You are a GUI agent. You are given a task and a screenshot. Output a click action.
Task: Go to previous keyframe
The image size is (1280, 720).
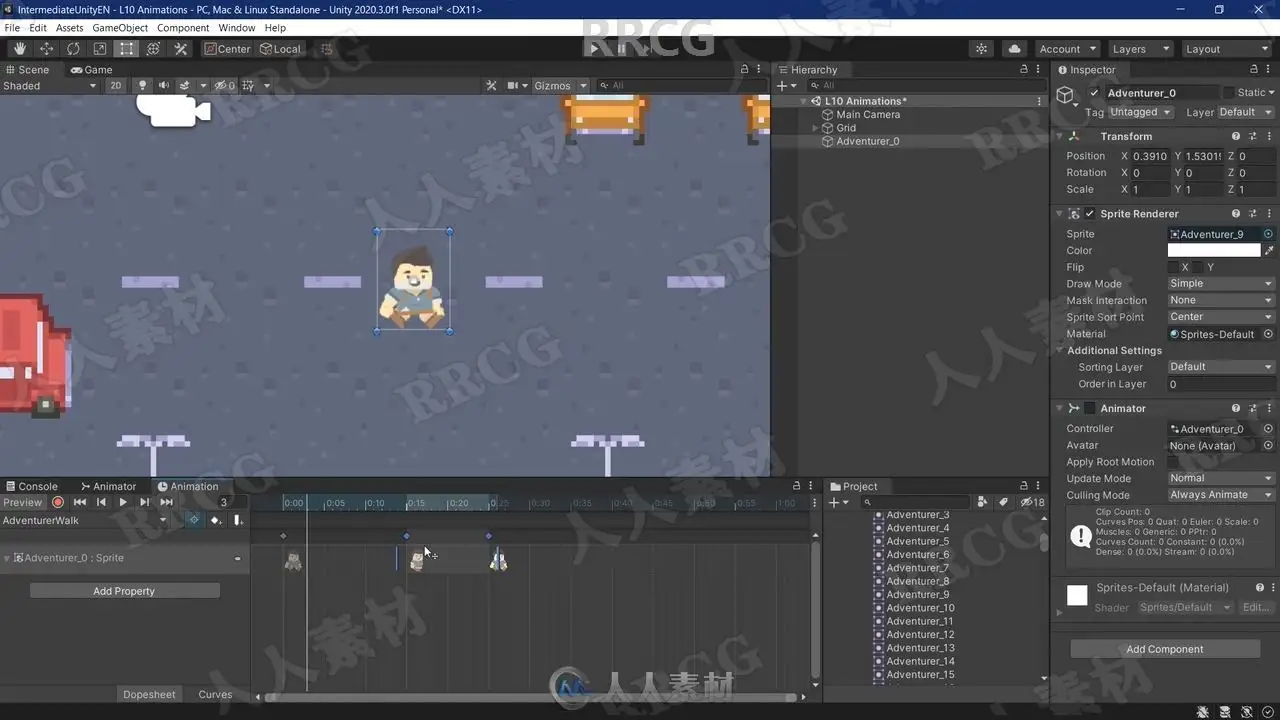(x=101, y=502)
